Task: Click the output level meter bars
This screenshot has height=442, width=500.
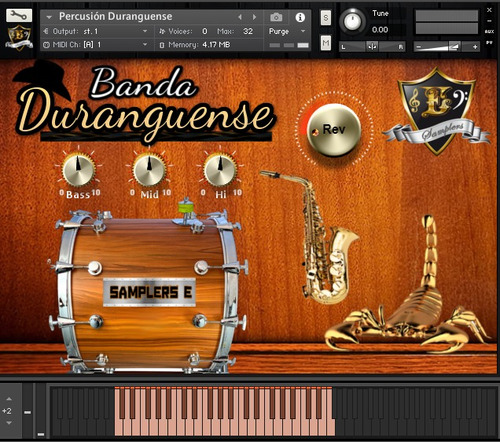Action: tap(447, 22)
